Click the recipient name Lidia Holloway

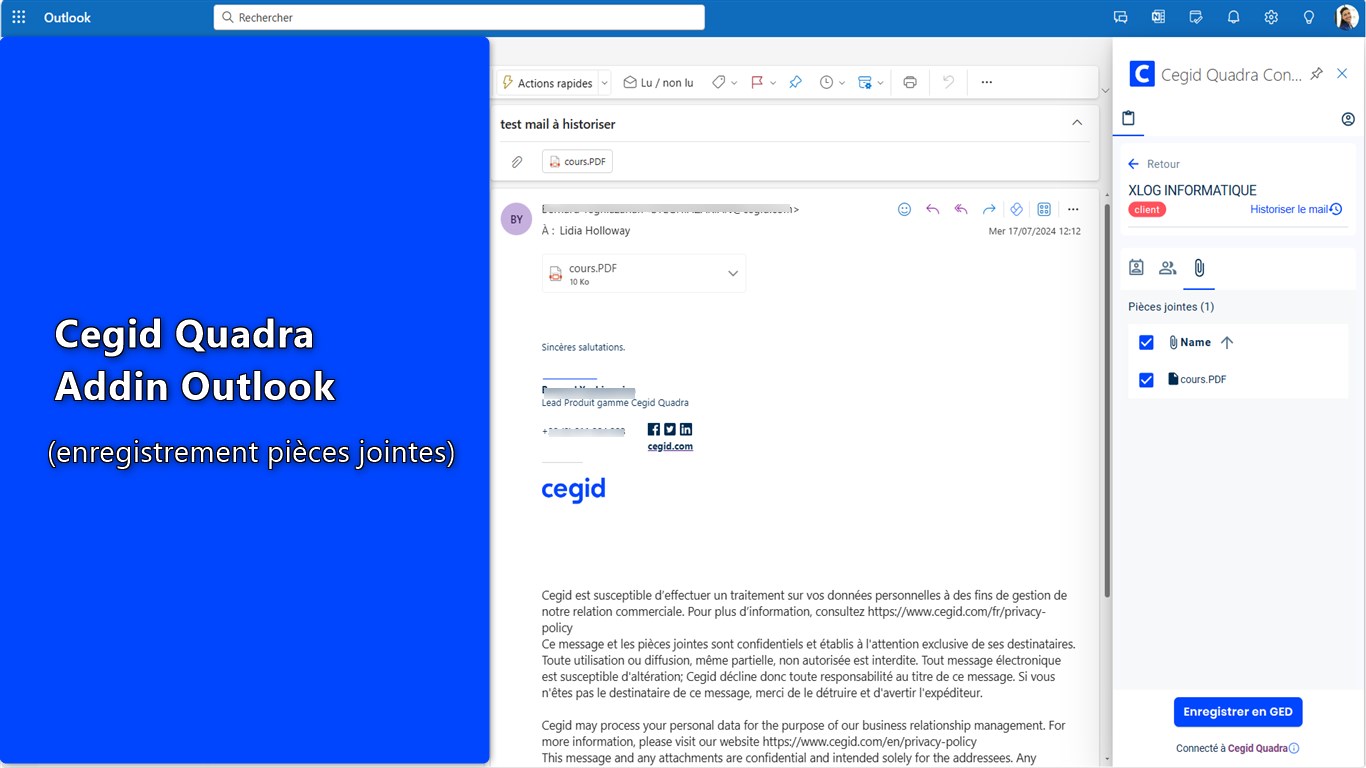tap(594, 231)
